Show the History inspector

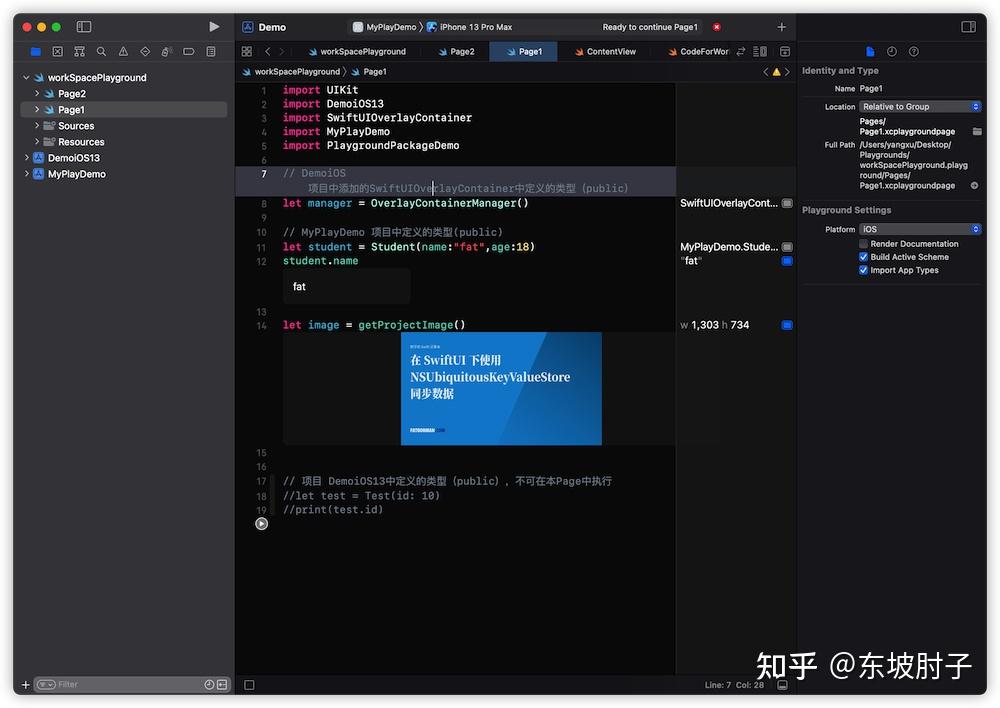click(892, 52)
